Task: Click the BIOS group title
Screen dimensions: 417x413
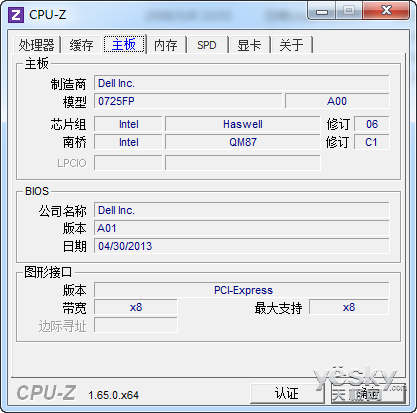Action: pyautogui.click(x=37, y=191)
